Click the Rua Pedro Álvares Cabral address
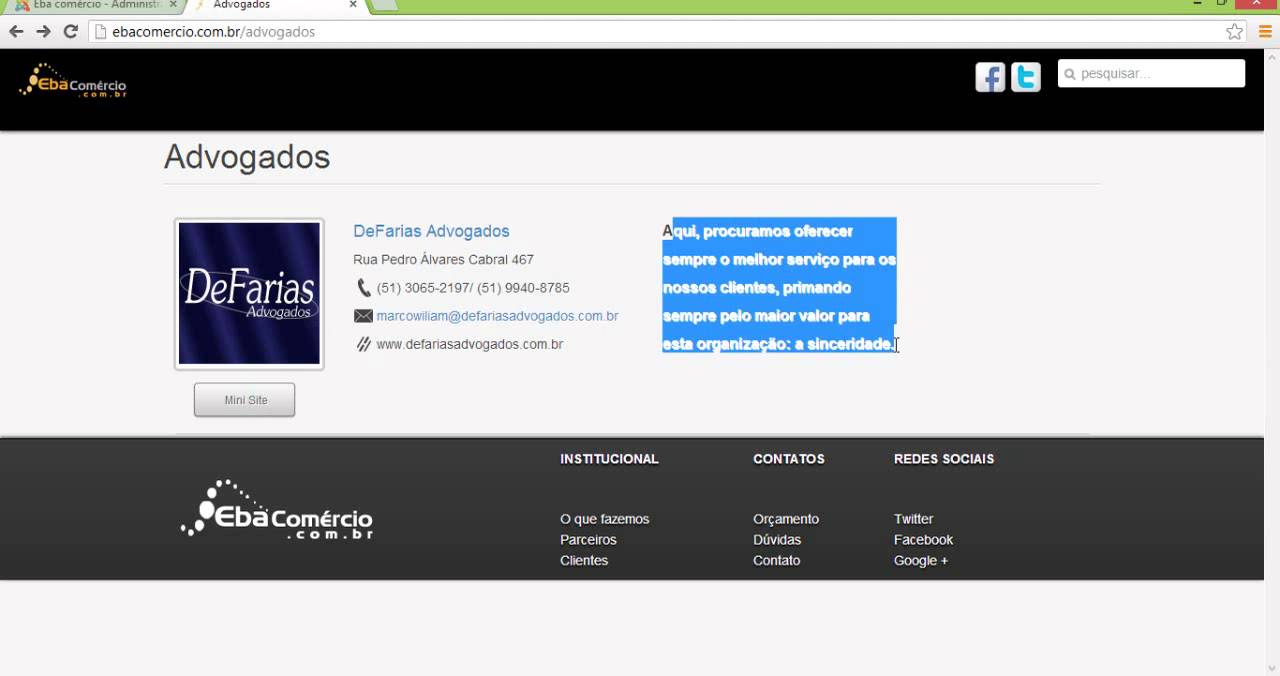The height and width of the screenshot is (676, 1280). pyautogui.click(x=443, y=260)
